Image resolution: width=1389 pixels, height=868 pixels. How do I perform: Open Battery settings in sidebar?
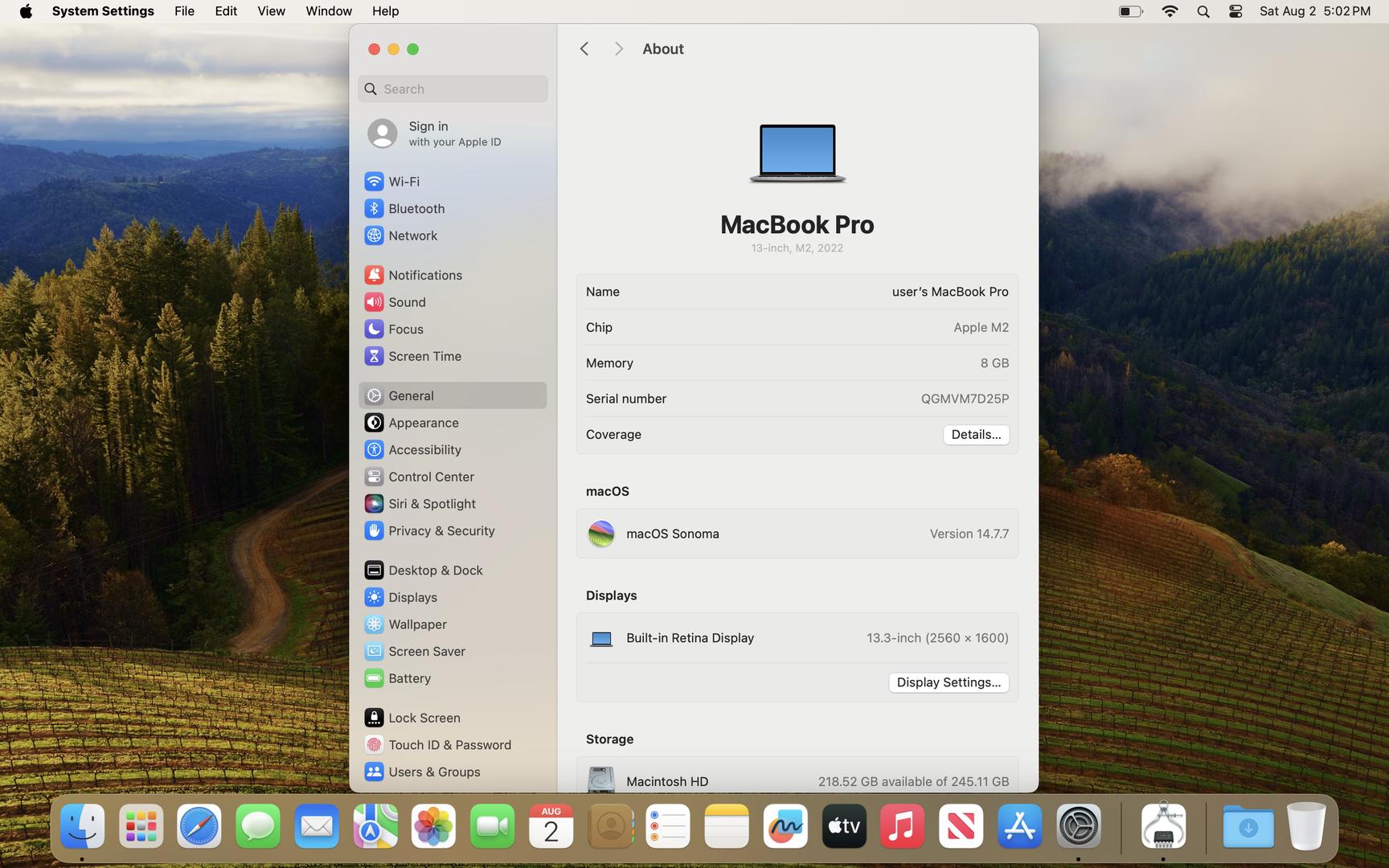click(453, 678)
